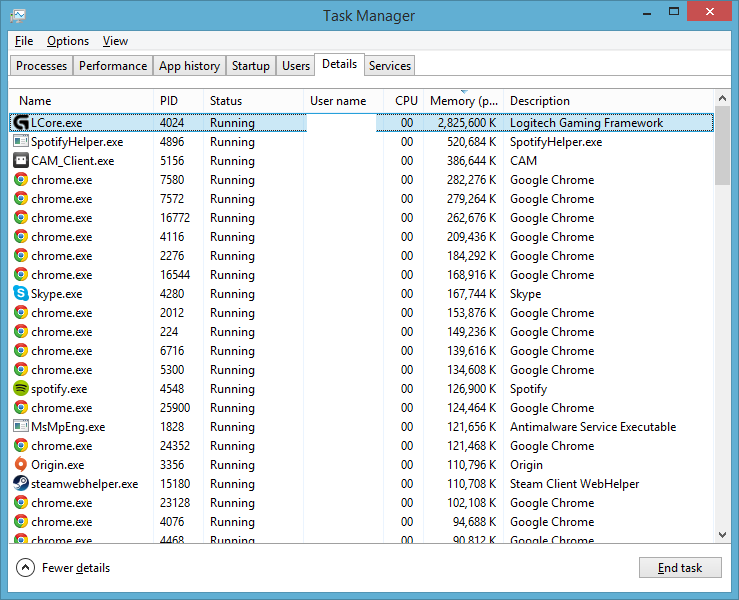739x600 pixels.
Task: Select the CAM description cell
Action: point(523,161)
